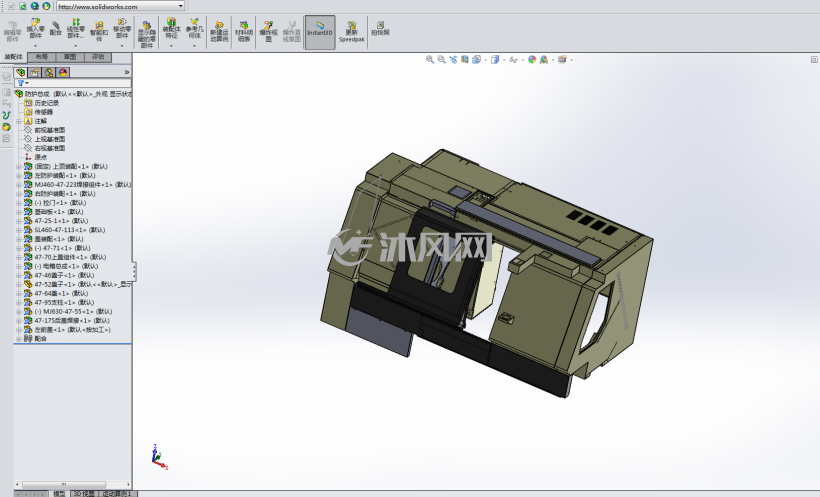This screenshot has width=820, height=497.
Task: Click the Zoom to Fit icon
Action: [x=430, y=60]
